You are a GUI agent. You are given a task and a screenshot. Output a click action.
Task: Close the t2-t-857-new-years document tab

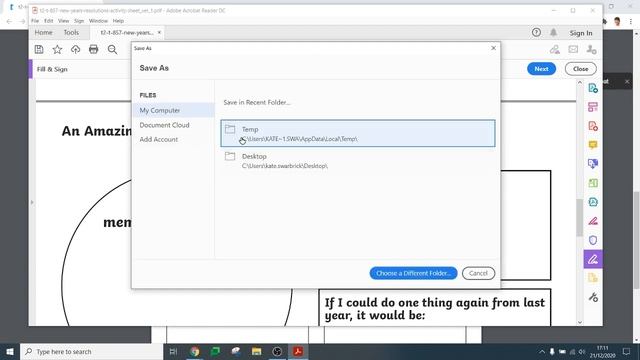coord(159,32)
